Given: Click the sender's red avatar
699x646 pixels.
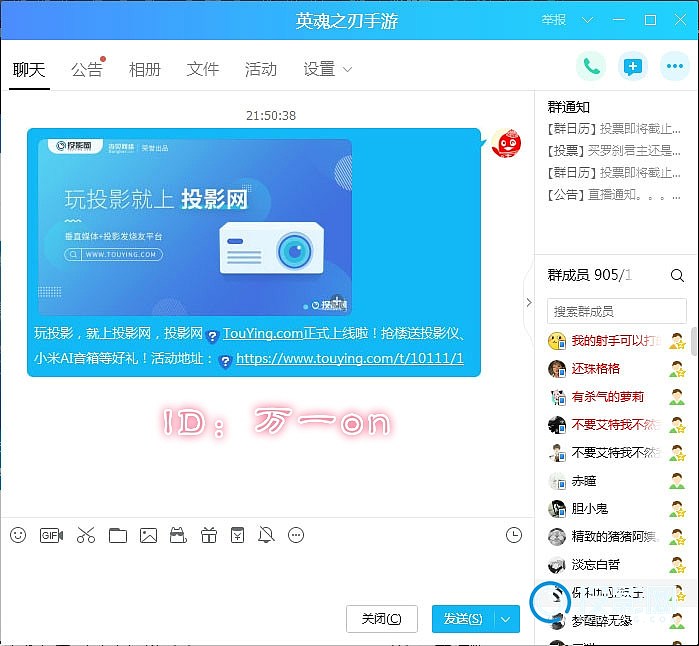Looking at the screenshot, I should point(506,143).
